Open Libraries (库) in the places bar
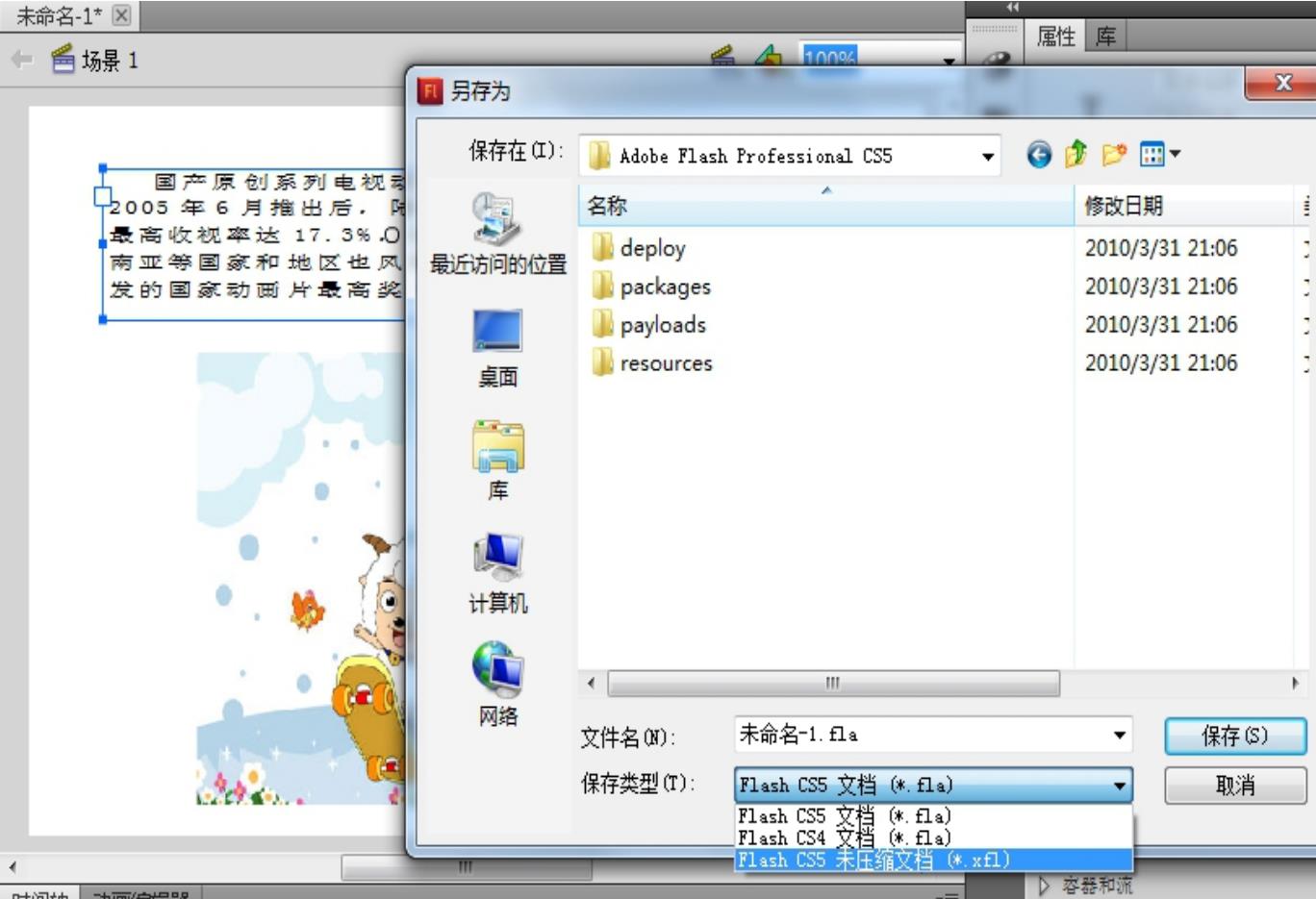Screen dimensions: 1316x899 coord(497,462)
